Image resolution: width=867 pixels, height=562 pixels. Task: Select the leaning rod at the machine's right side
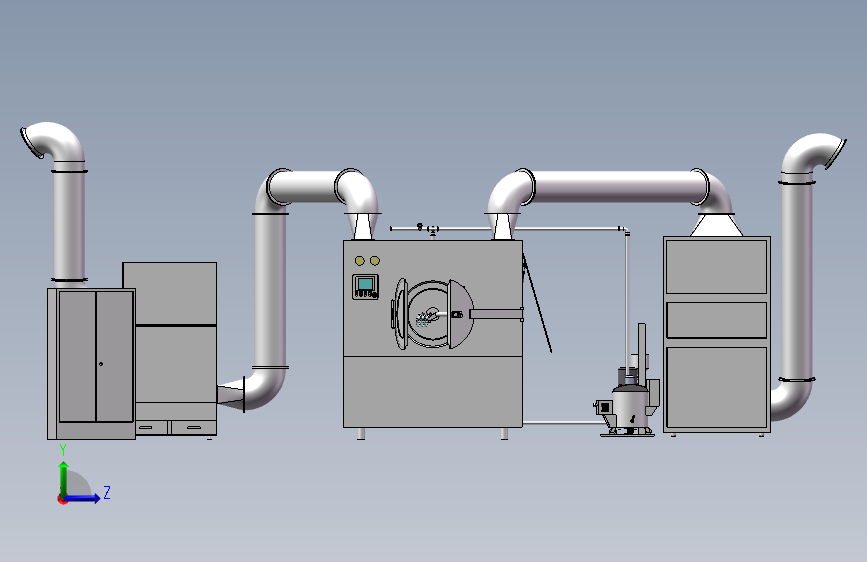pos(536,301)
